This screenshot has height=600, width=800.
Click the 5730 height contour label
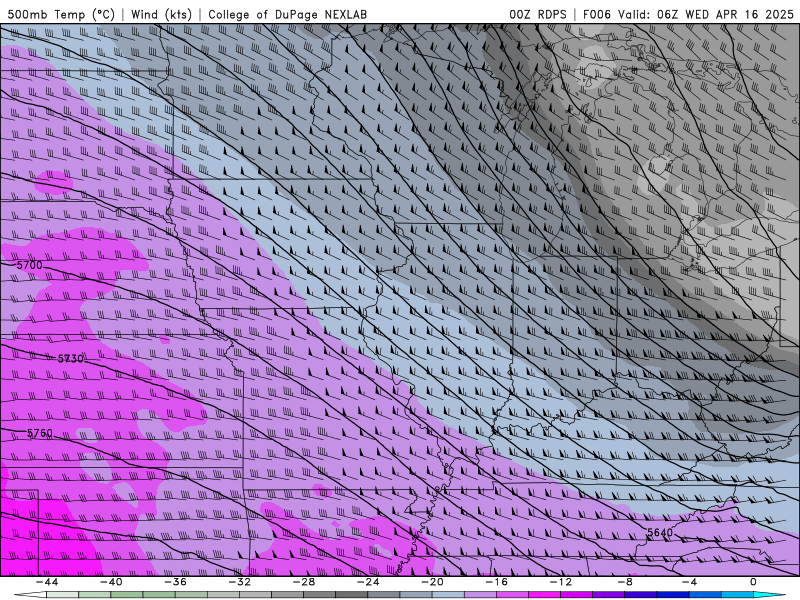coord(70,359)
